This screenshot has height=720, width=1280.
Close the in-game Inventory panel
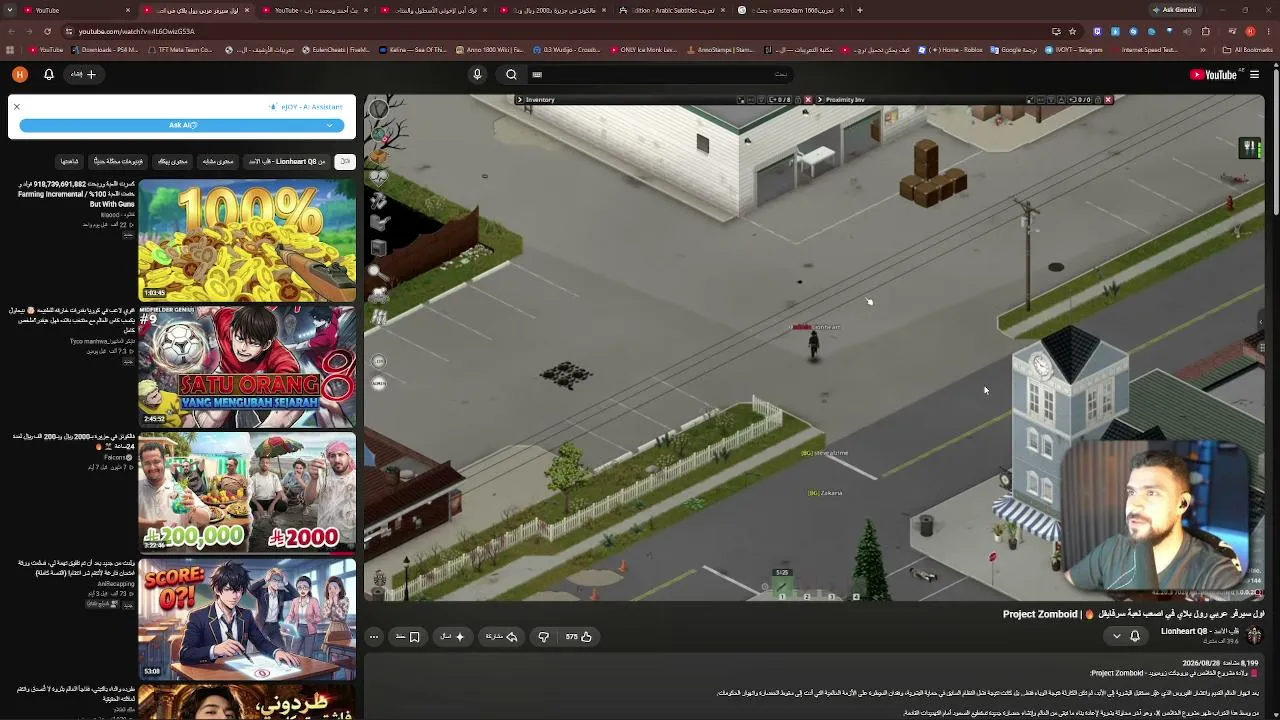tap(808, 100)
